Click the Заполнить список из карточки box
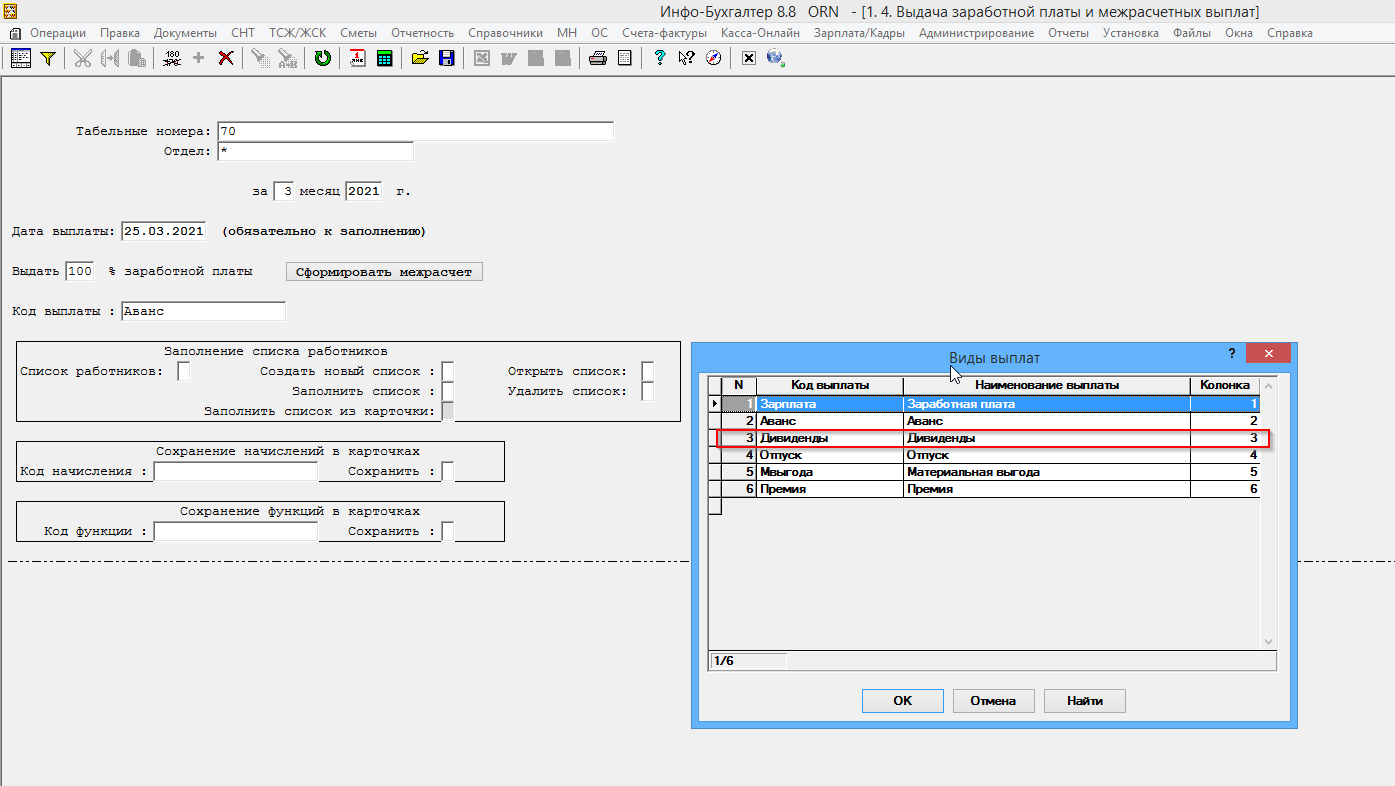 [448, 411]
